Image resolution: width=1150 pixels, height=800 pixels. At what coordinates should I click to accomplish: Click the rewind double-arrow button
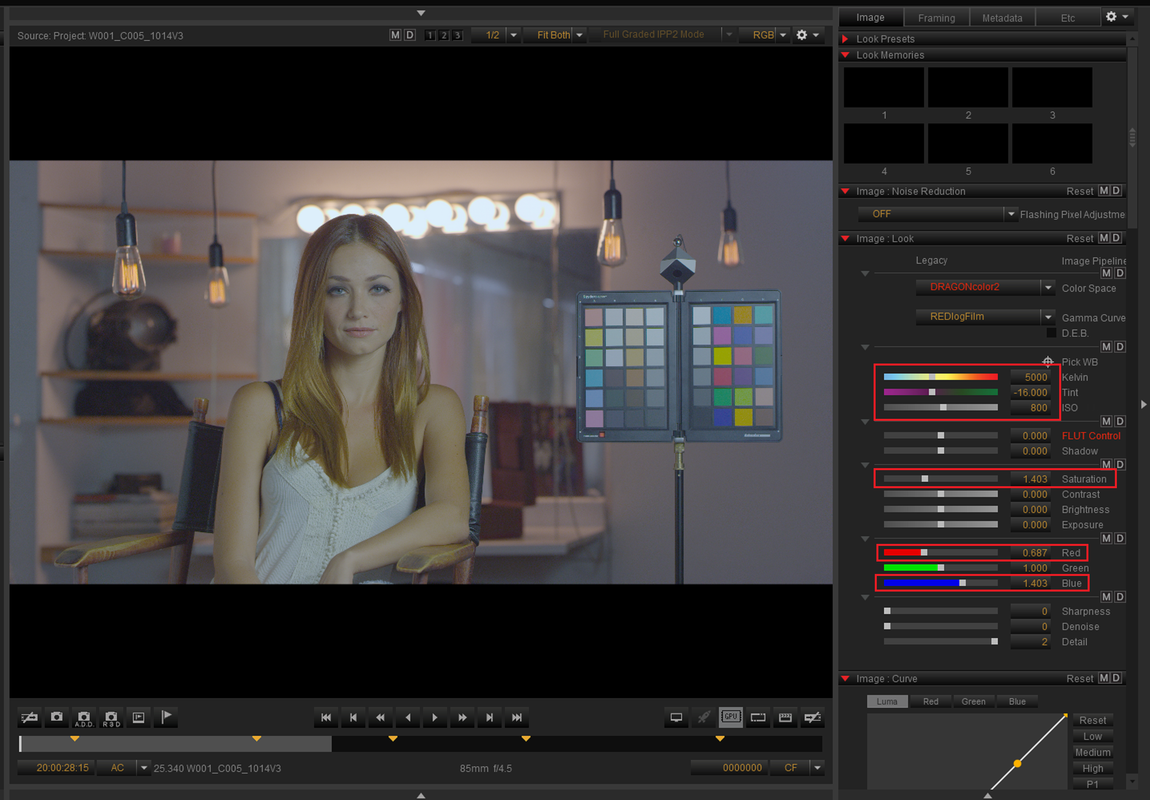point(380,717)
